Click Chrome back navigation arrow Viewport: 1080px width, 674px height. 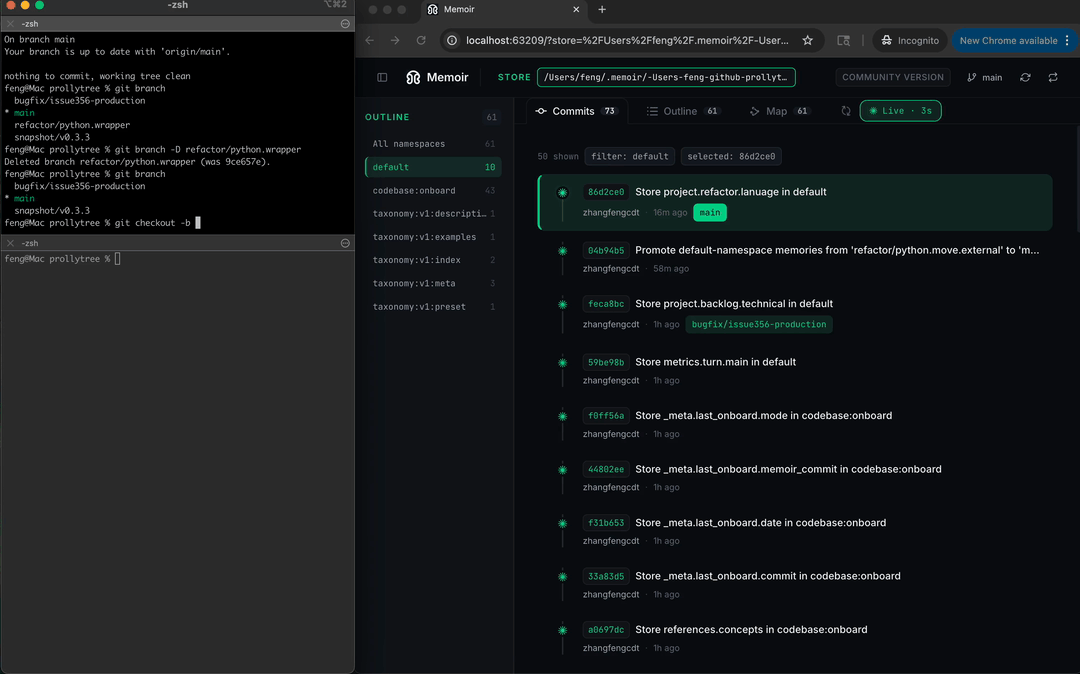370,41
